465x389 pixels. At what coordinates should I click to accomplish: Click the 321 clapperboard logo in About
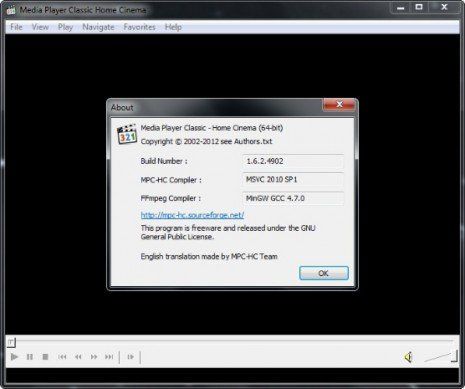click(x=127, y=134)
